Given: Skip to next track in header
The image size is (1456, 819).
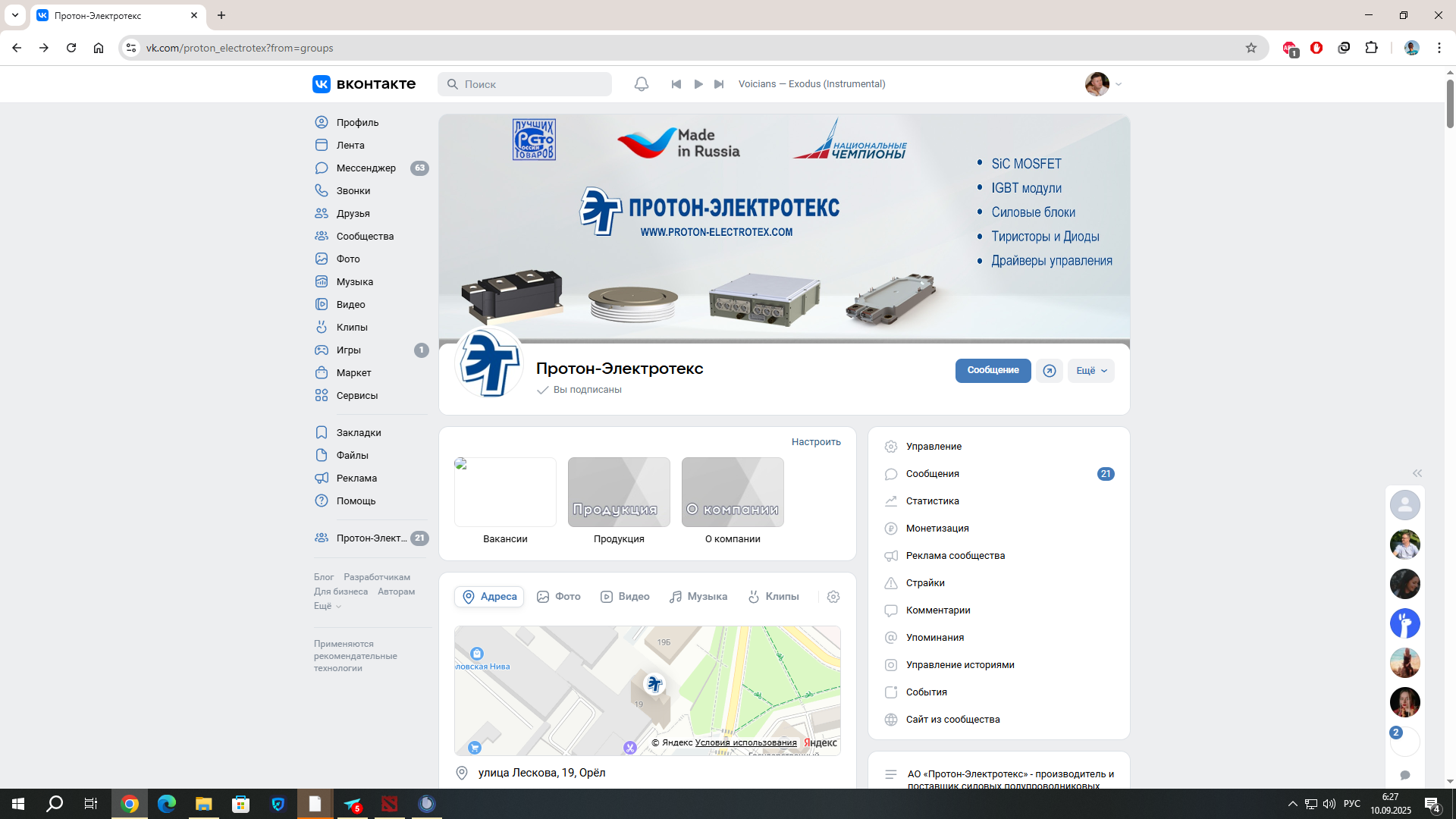Looking at the screenshot, I should point(719,84).
